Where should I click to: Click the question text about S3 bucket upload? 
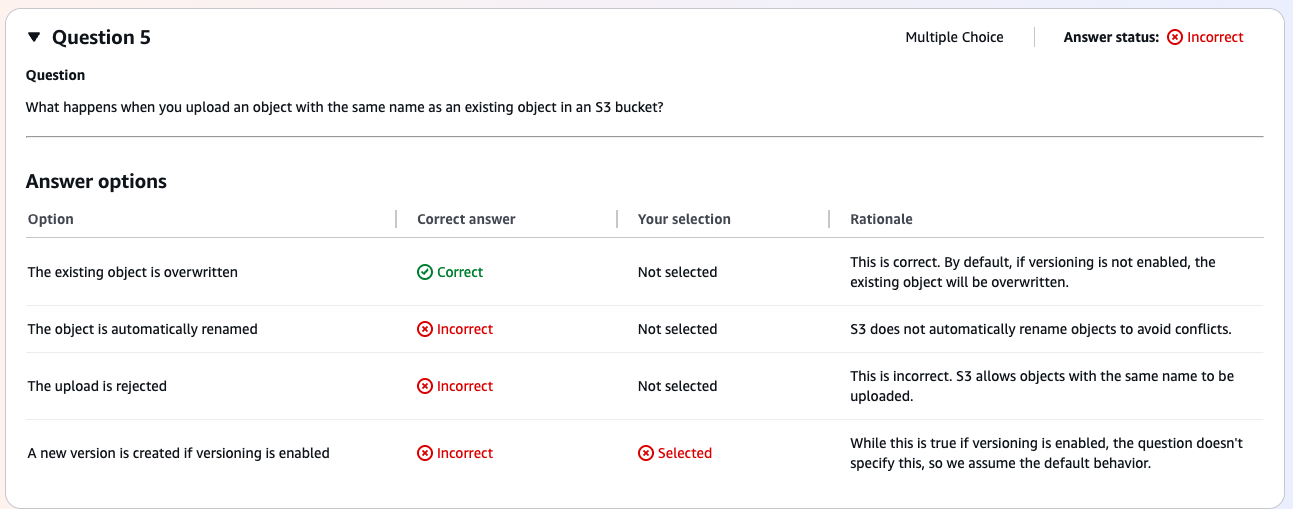point(344,107)
